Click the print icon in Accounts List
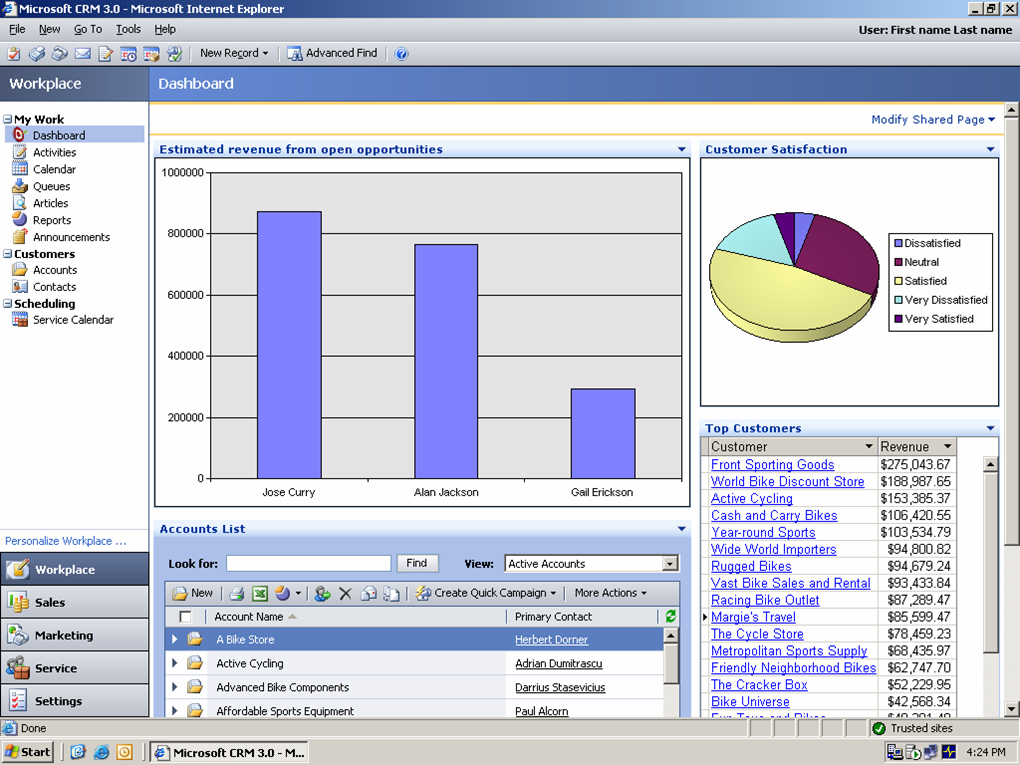1020x765 pixels. (237, 593)
